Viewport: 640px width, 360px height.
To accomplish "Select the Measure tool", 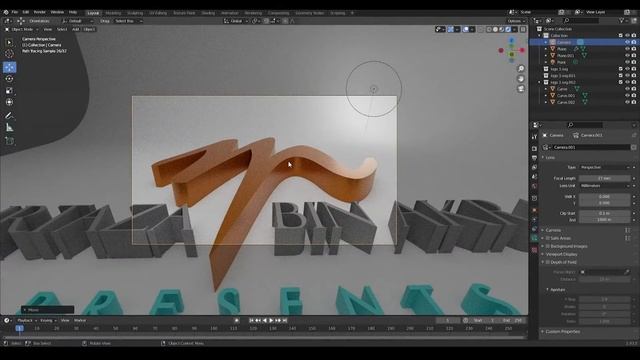I will click(x=9, y=128).
